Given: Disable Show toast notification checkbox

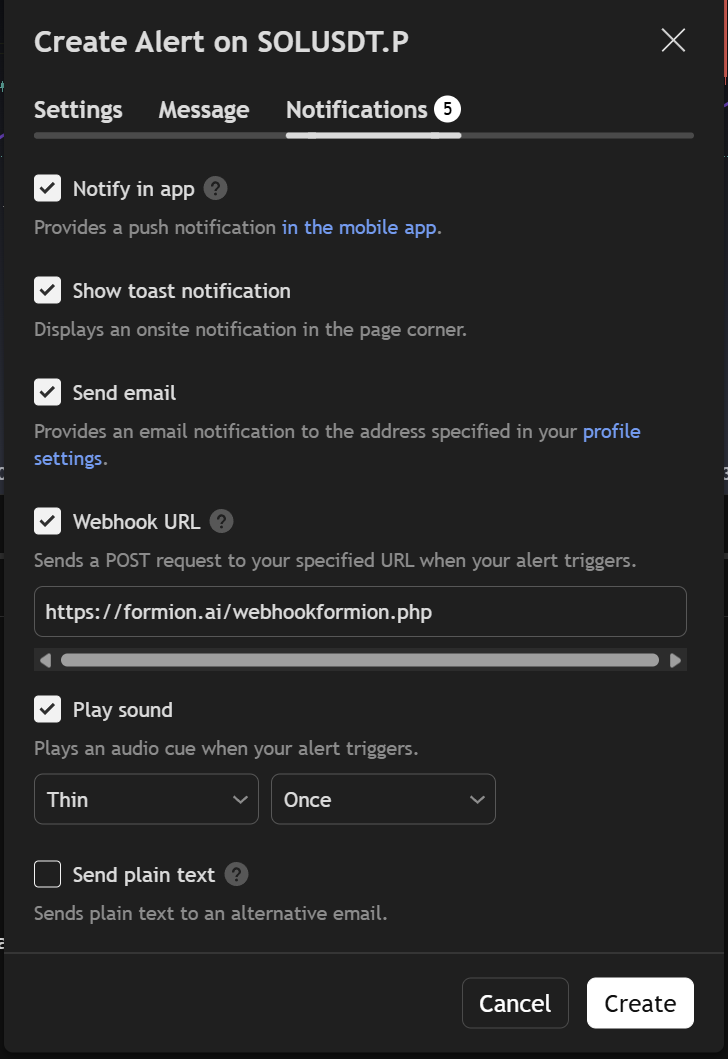Looking at the screenshot, I should pos(48,291).
